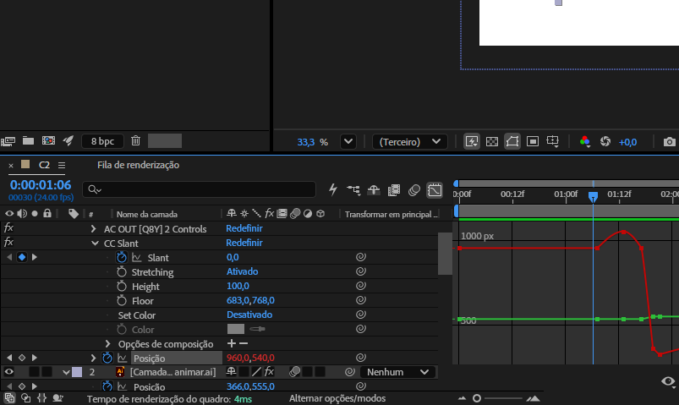Click the timeline zoom slider handle
Image resolution: width=679 pixels, height=405 pixels.
tap(477, 398)
